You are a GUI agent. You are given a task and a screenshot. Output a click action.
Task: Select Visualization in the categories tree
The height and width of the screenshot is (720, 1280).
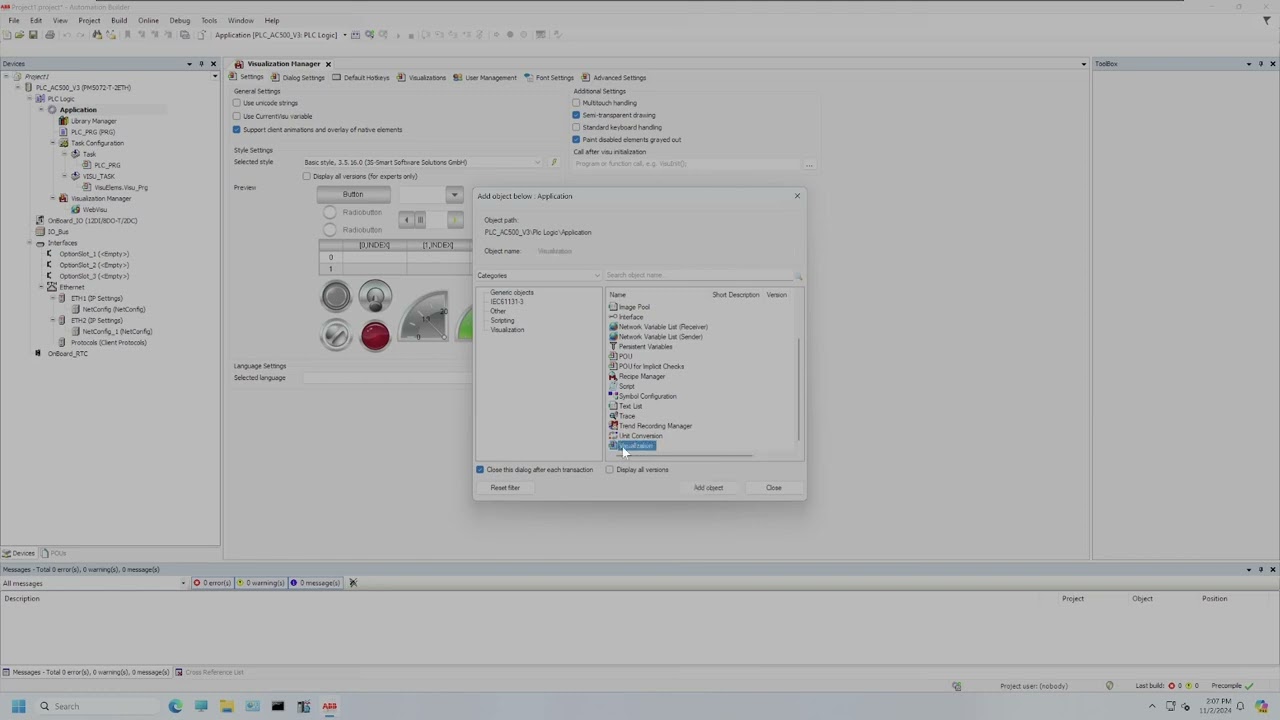[507, 330]
